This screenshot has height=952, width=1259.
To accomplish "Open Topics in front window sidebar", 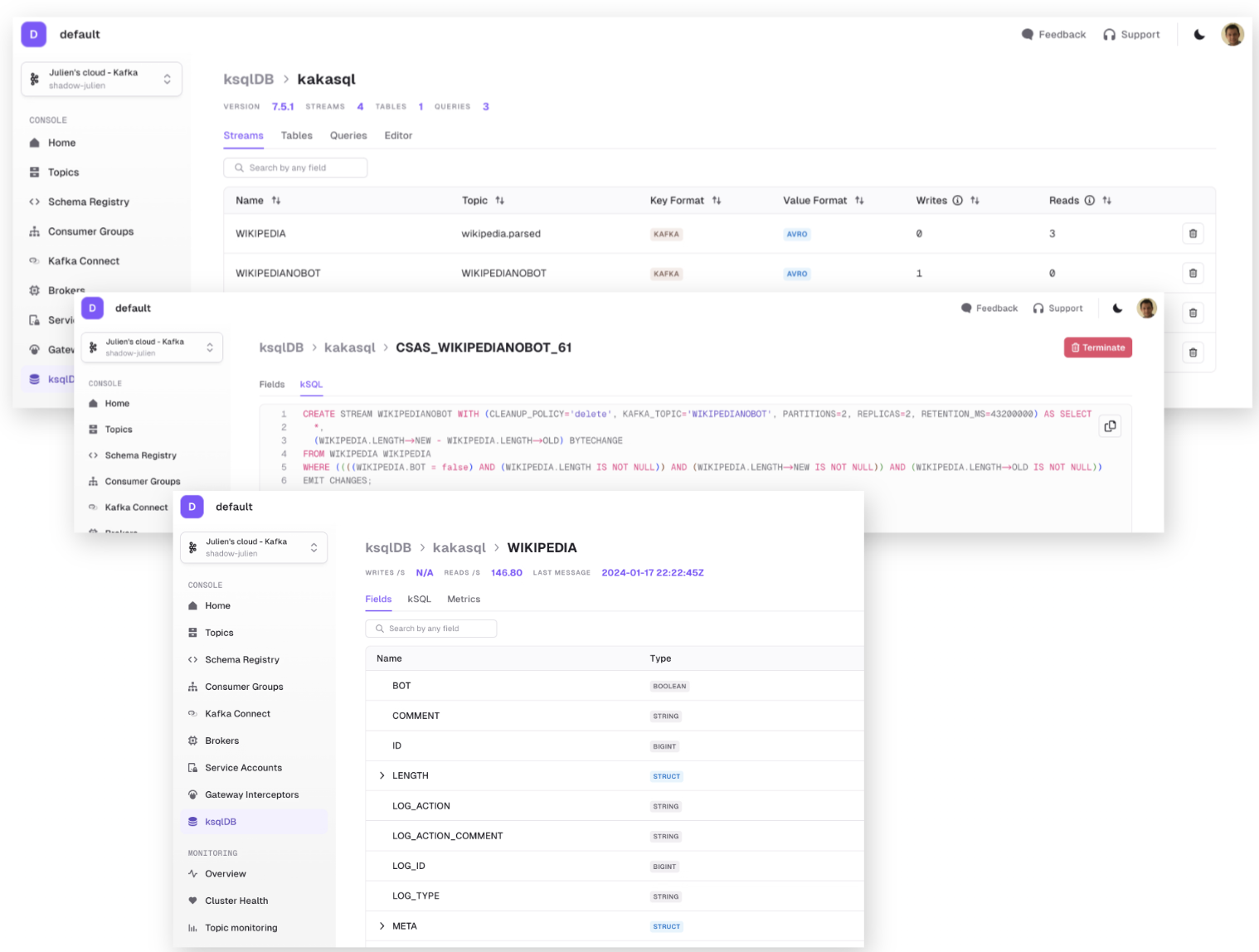I will (x=254, y=633).
